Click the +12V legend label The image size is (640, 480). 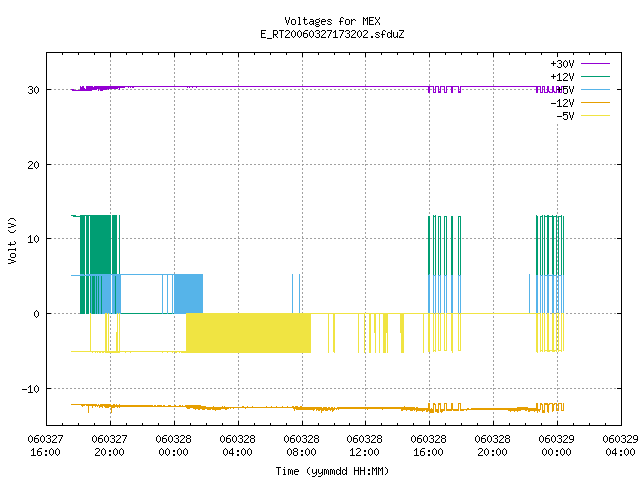pos(562,77)
